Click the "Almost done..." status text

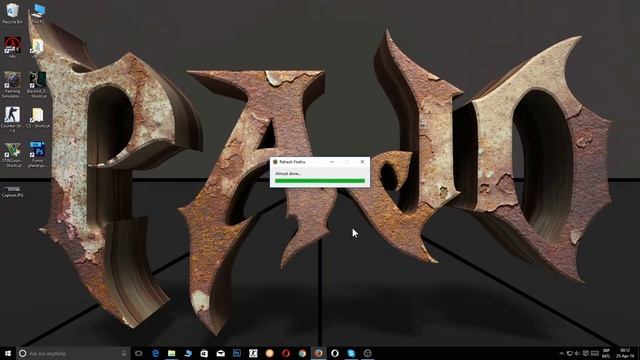[288, 173]
